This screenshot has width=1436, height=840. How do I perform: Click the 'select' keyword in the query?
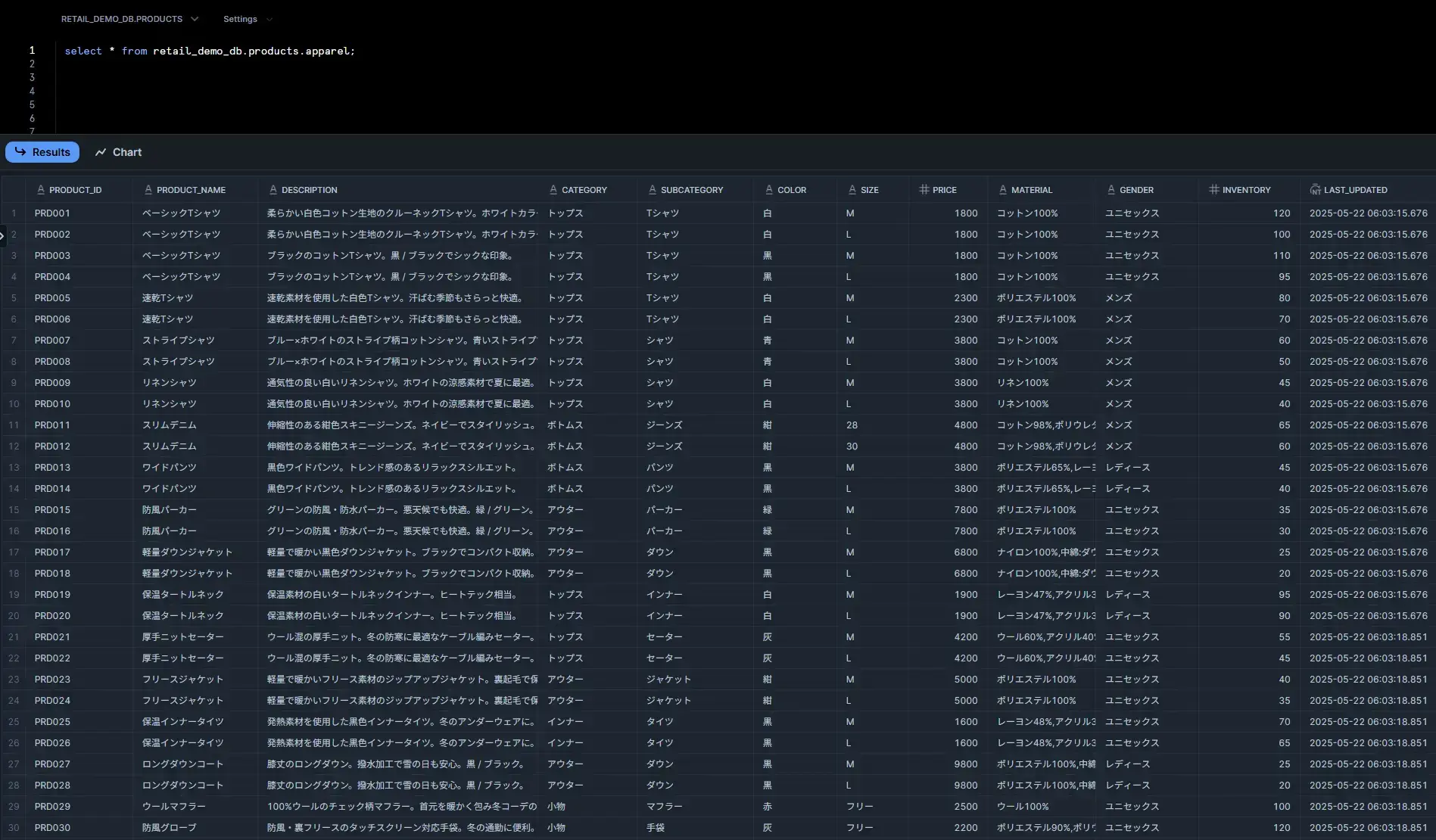83,51
